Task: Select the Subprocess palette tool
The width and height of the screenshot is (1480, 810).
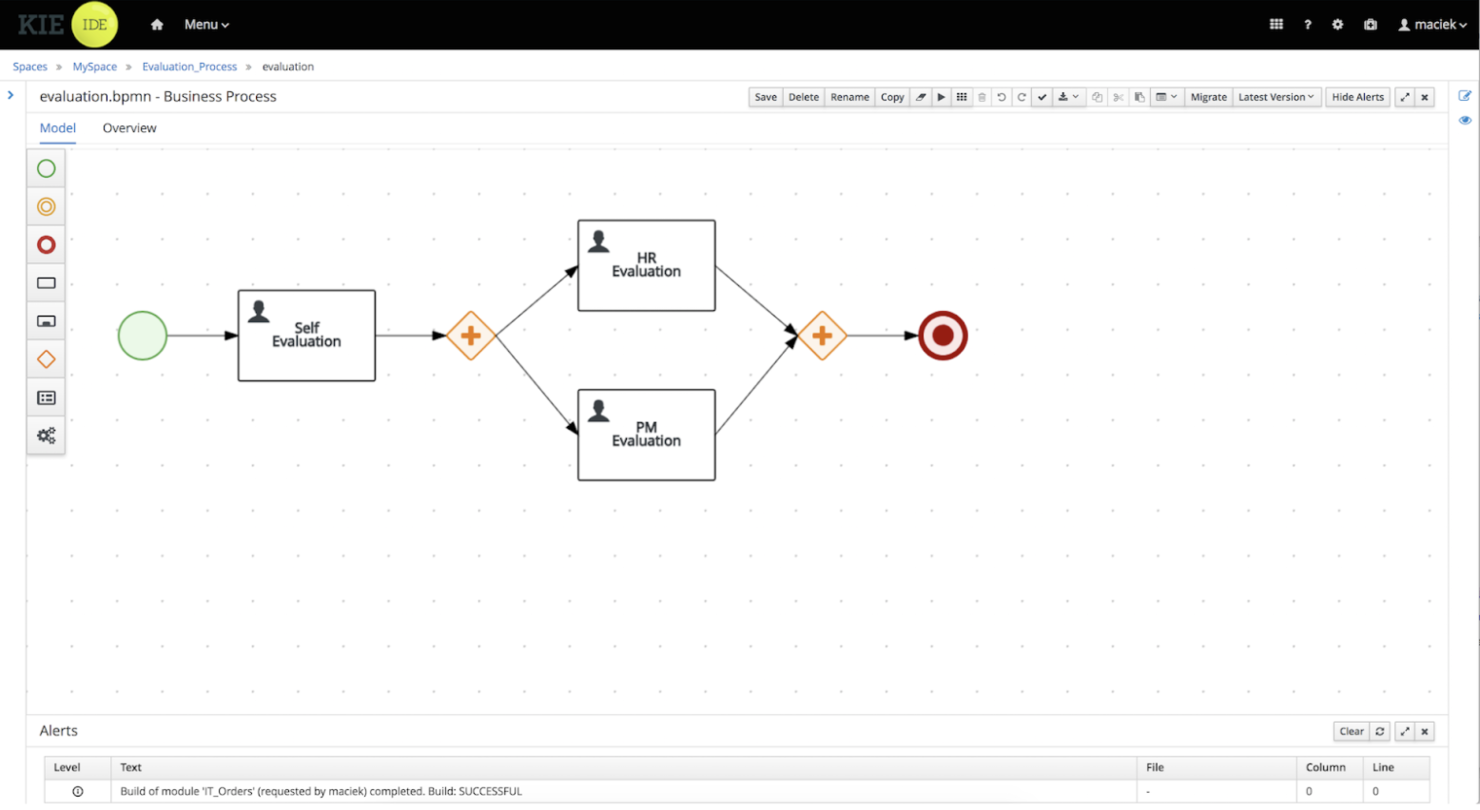Action: (46, 321)
